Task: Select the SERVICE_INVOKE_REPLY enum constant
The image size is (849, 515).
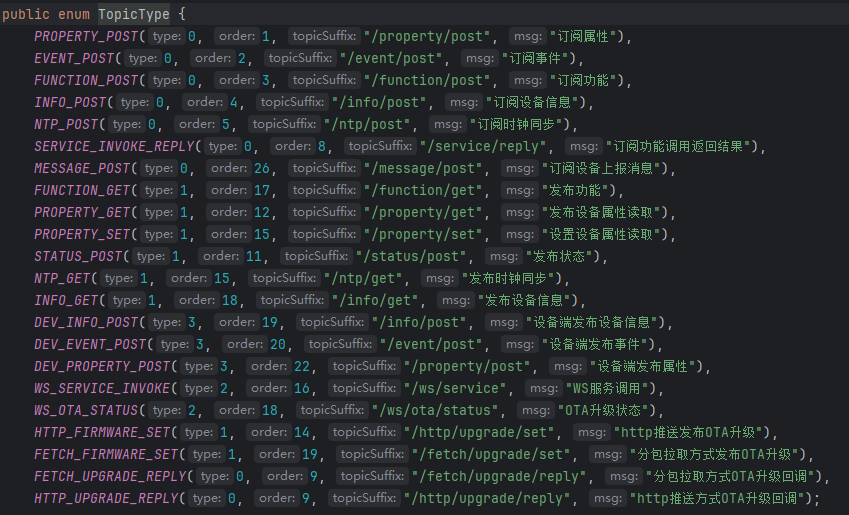Action: click(x=114, y=146)
